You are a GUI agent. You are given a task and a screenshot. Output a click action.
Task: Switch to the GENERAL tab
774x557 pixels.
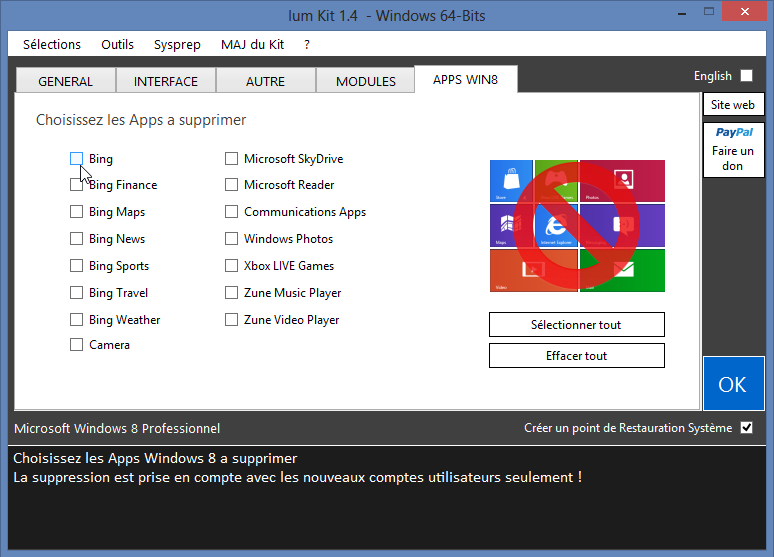66,80
